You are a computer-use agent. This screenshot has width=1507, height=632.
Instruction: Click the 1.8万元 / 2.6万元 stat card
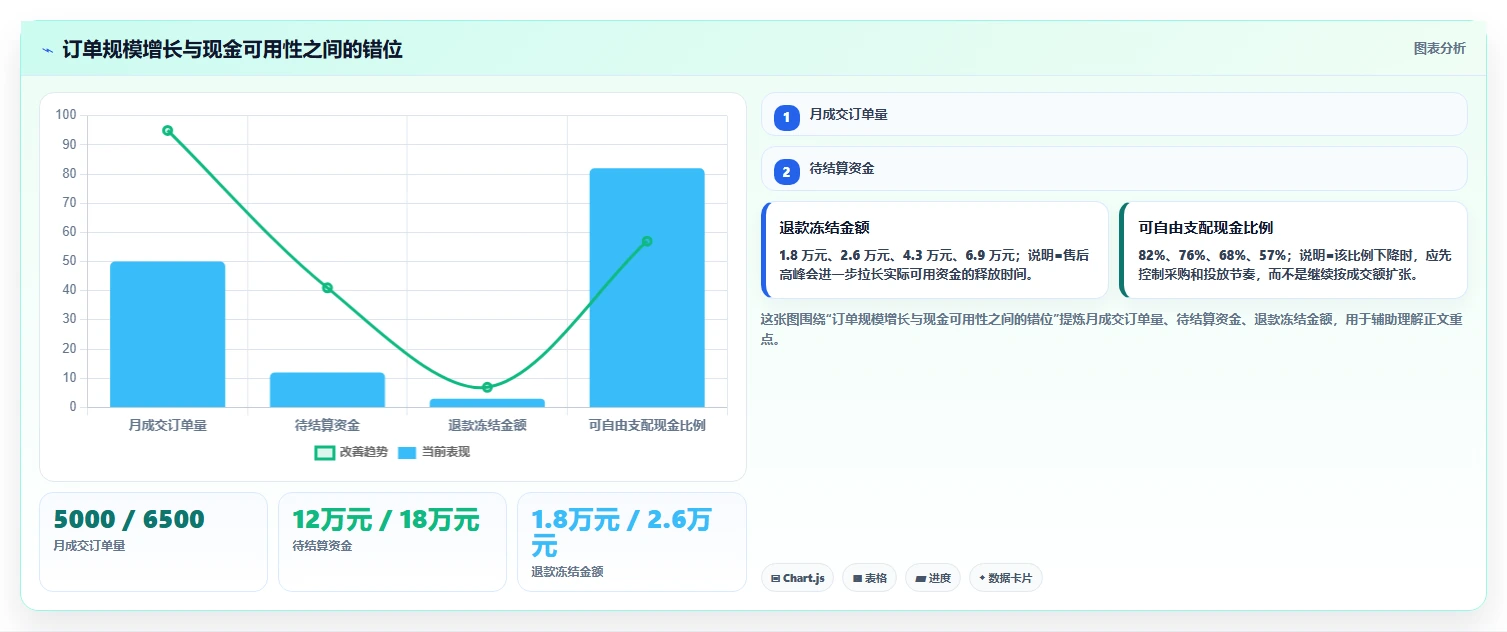(632, 542)
